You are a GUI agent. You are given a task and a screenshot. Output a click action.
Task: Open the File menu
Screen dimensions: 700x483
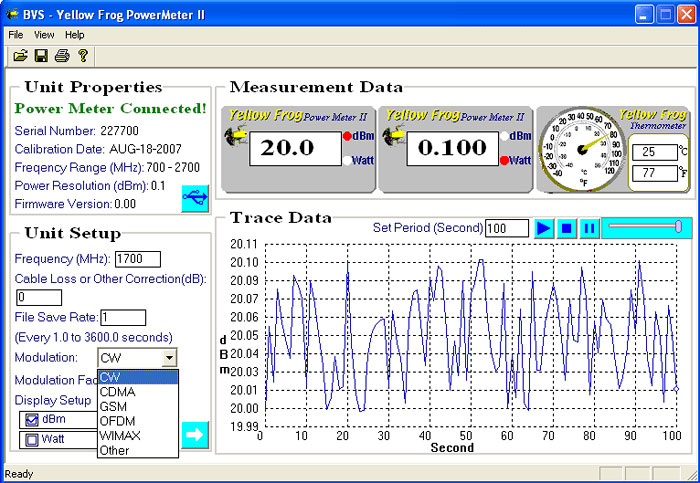(x=16, y=35)
